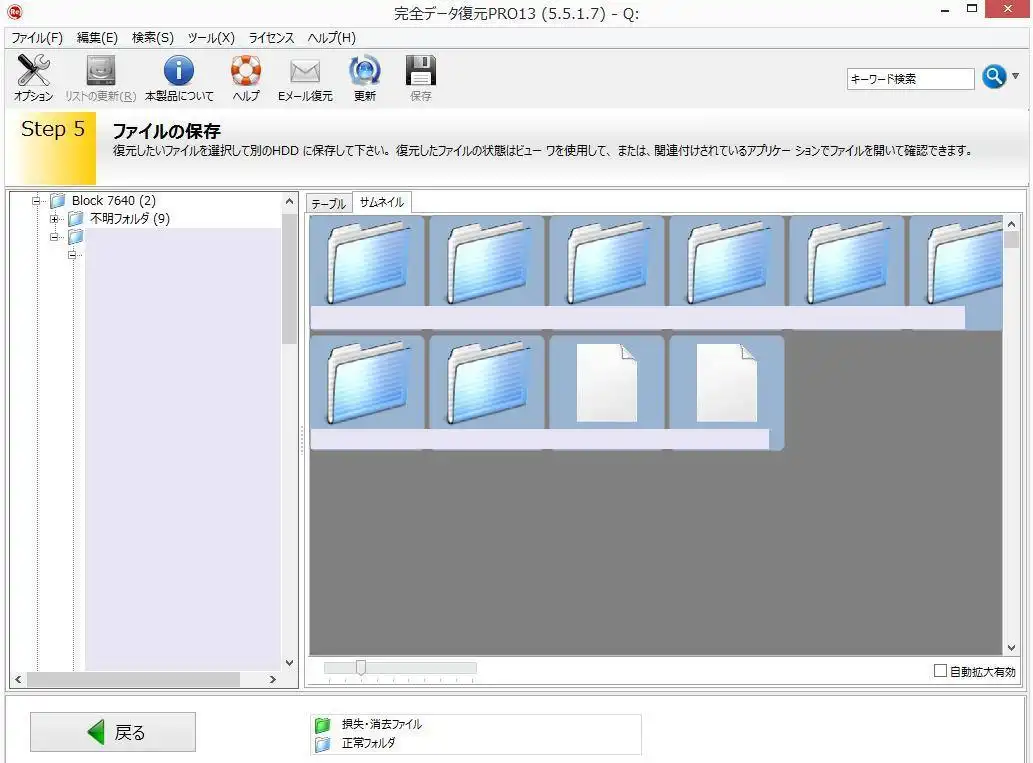Click the blue magnifier search icon
This screenshot has width=1033, height=763.
click(993, 77)
